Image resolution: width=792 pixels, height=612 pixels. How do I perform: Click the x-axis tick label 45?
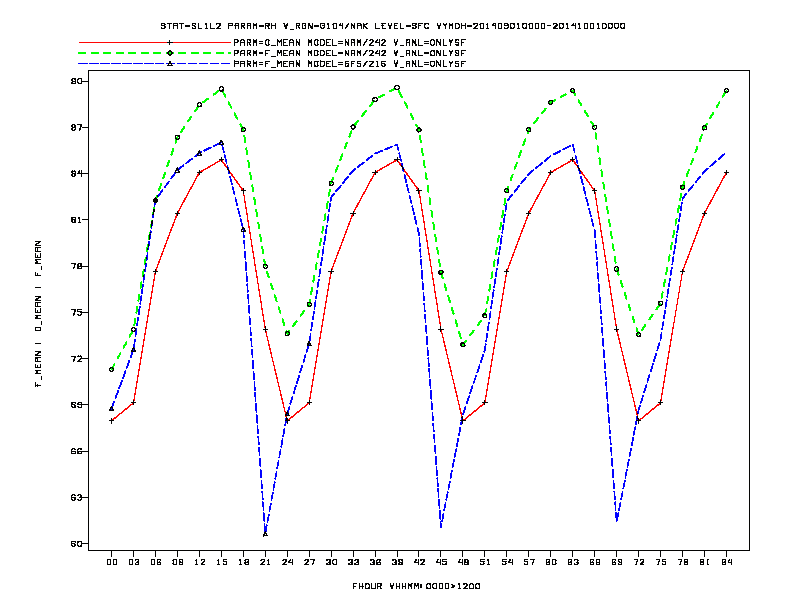click(x=441, y=562)
